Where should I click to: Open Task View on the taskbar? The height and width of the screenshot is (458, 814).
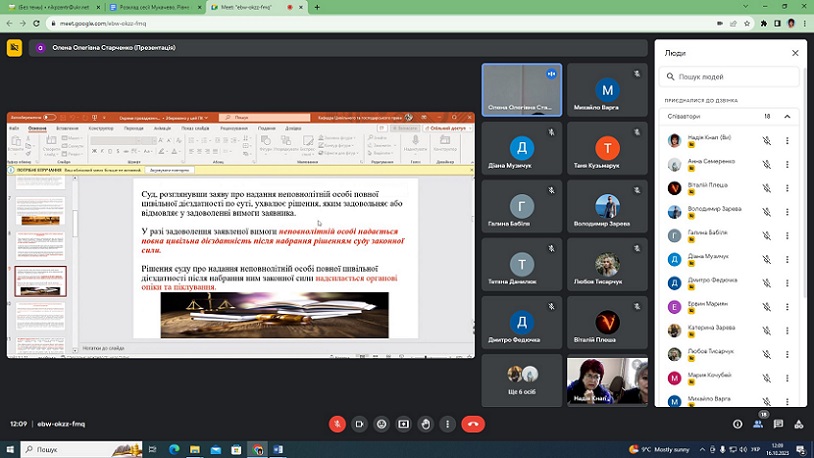[x=153, y=449]
